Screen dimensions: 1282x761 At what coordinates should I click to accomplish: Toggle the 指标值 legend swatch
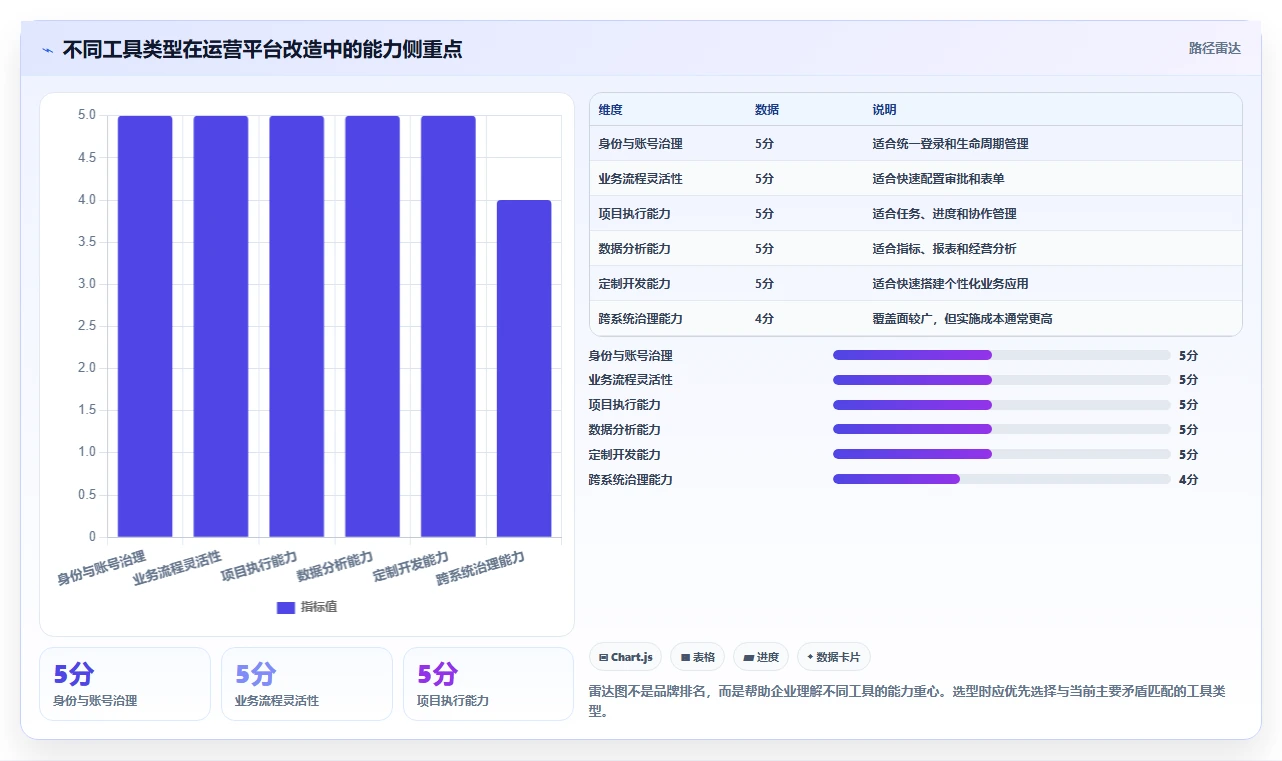click(x=286, y=607)
